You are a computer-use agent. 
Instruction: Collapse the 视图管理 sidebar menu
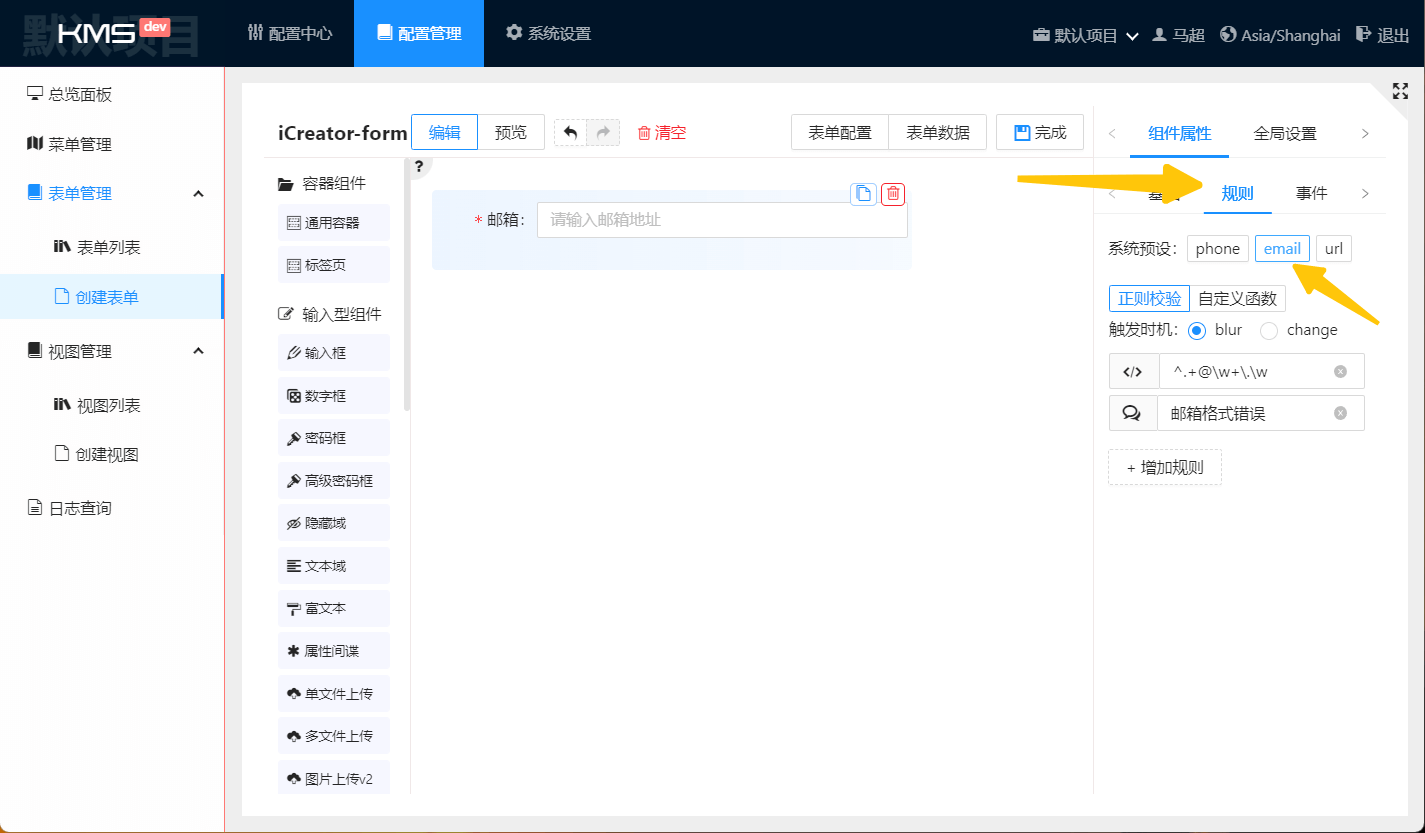pos(198,351)
